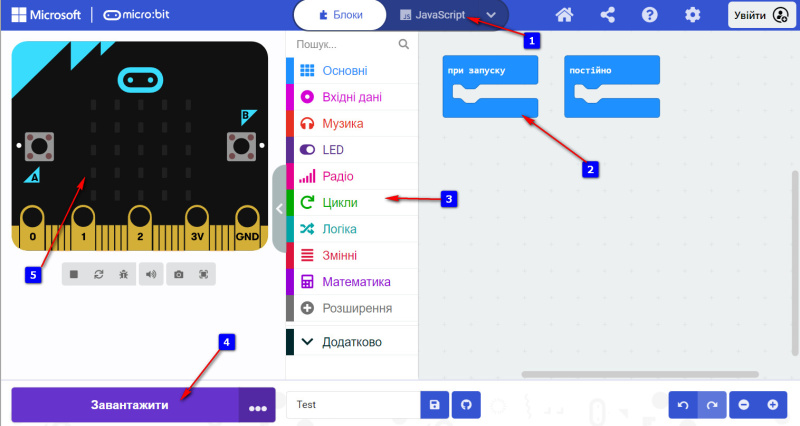Click the Увійти sign-in button
The height and width of the screenshot is (426, 800).
pos(762,15)
